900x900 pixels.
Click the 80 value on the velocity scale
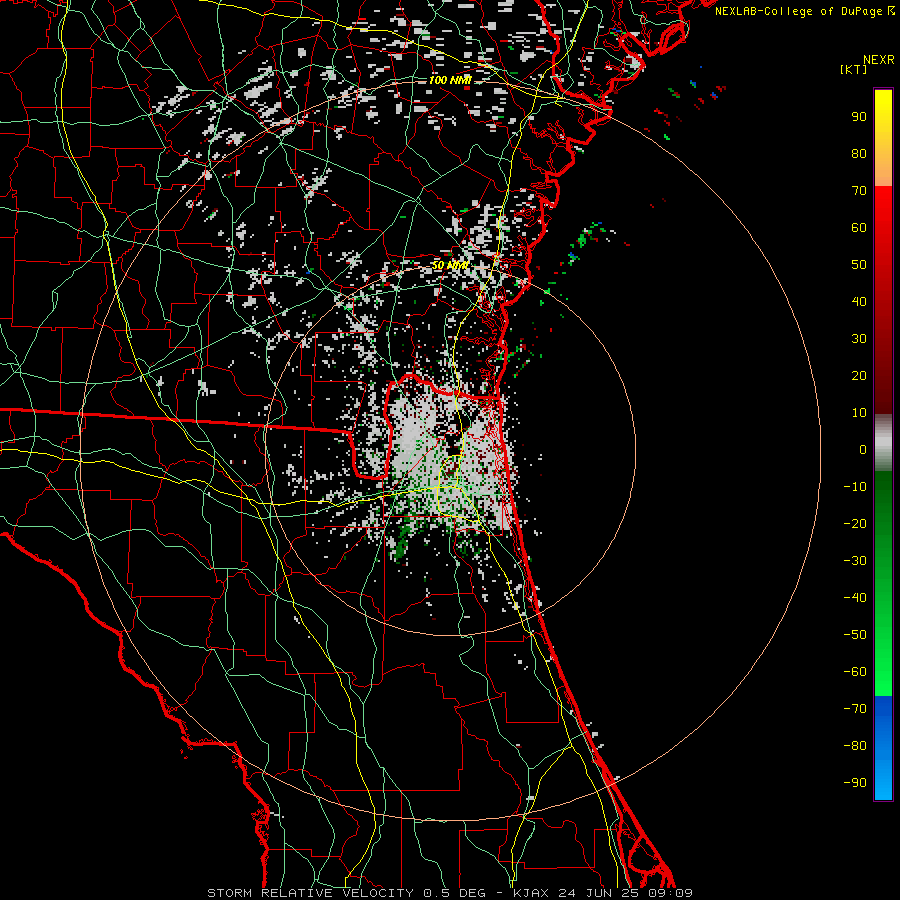(859, 153)
